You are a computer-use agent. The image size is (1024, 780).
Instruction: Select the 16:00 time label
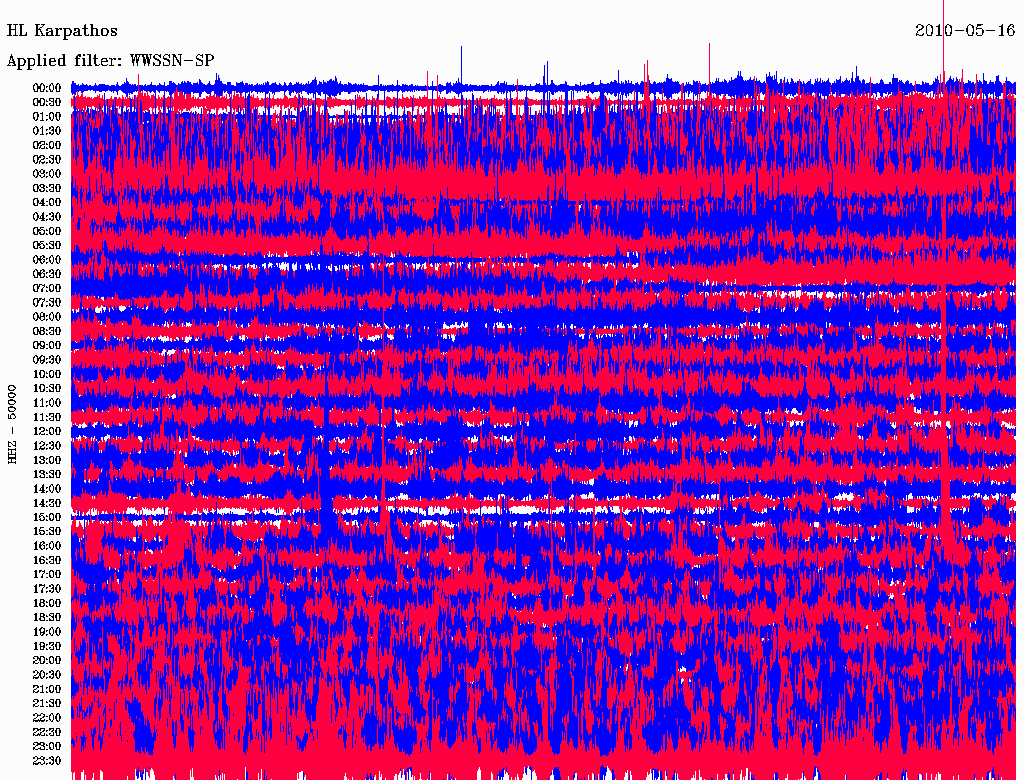[x=47, y=546]
